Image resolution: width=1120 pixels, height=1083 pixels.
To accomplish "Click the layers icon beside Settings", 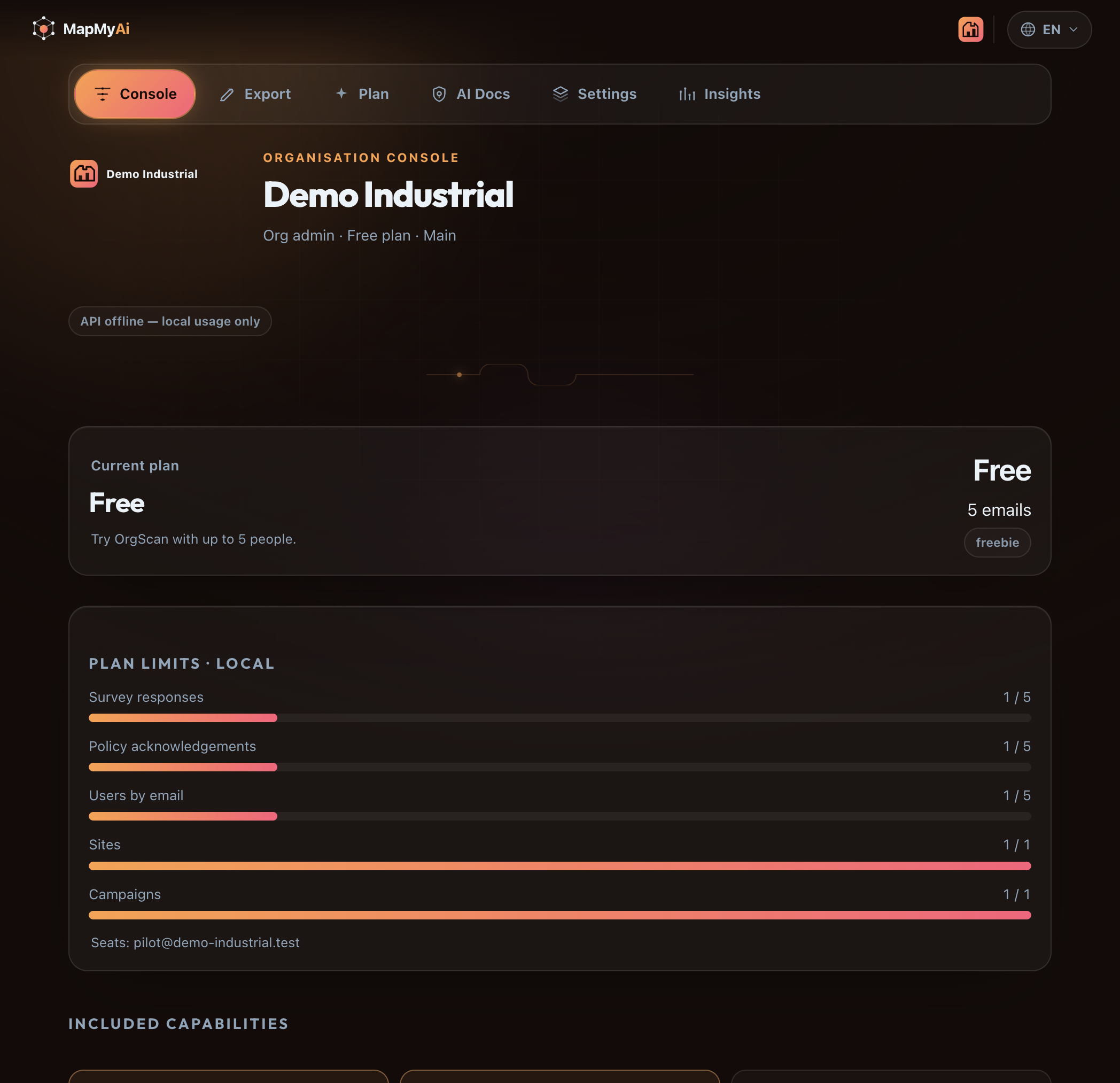I will pyautogui.click(x=560, y=94).
